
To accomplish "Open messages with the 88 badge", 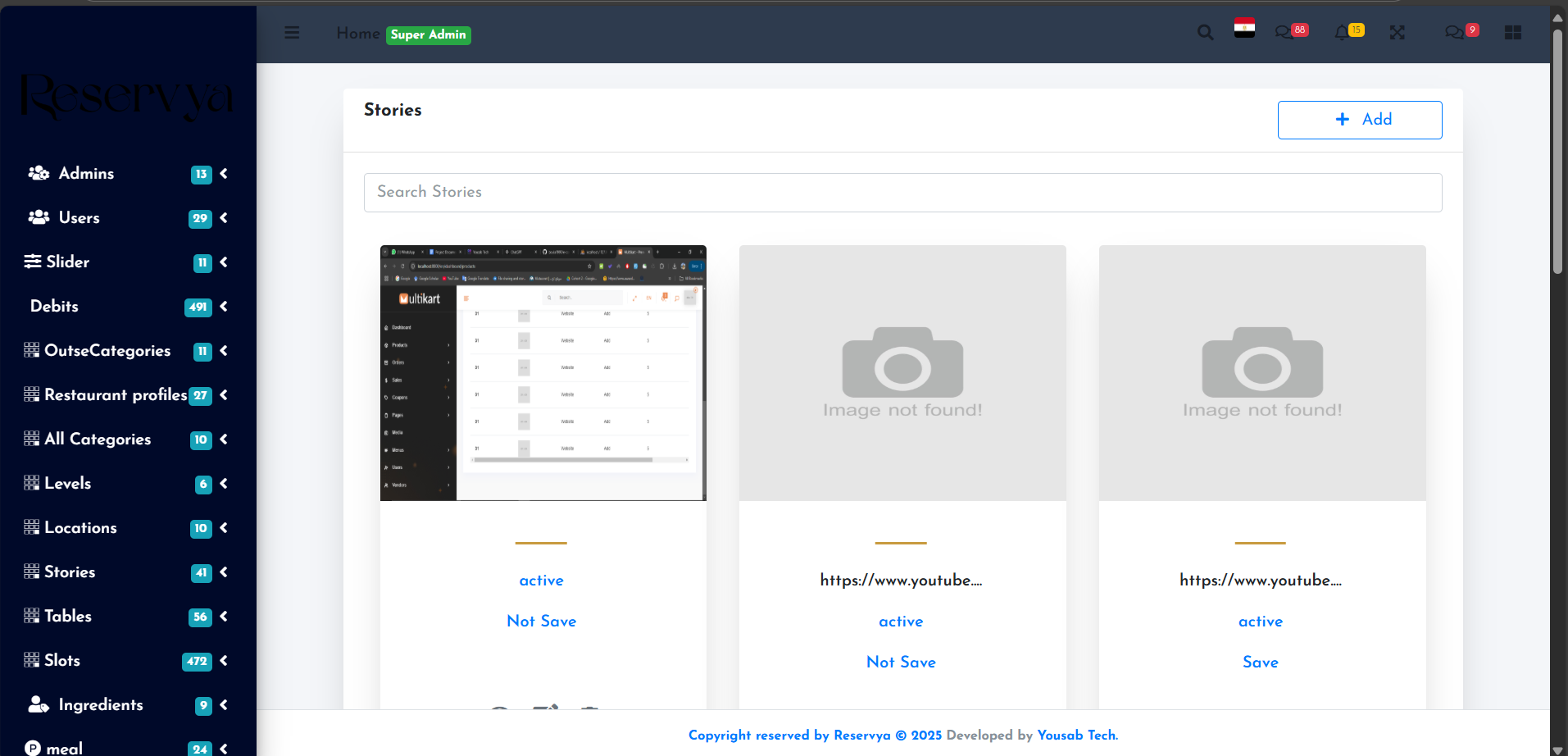I will 1284,33.
